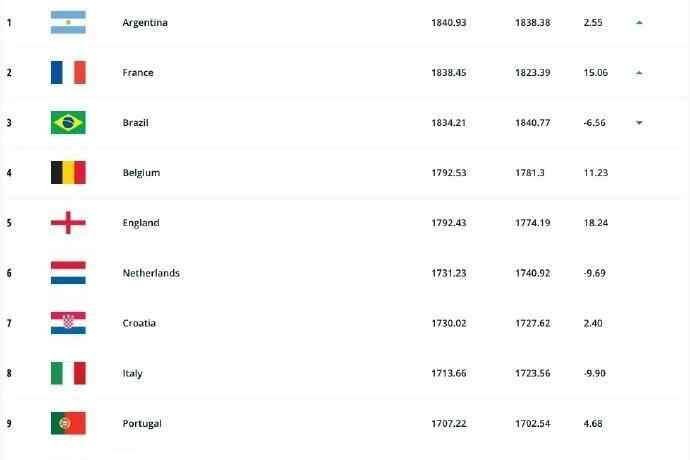Click the Argentina flag icon
Viewport: 690px width, 460px height.
(68, 22)
